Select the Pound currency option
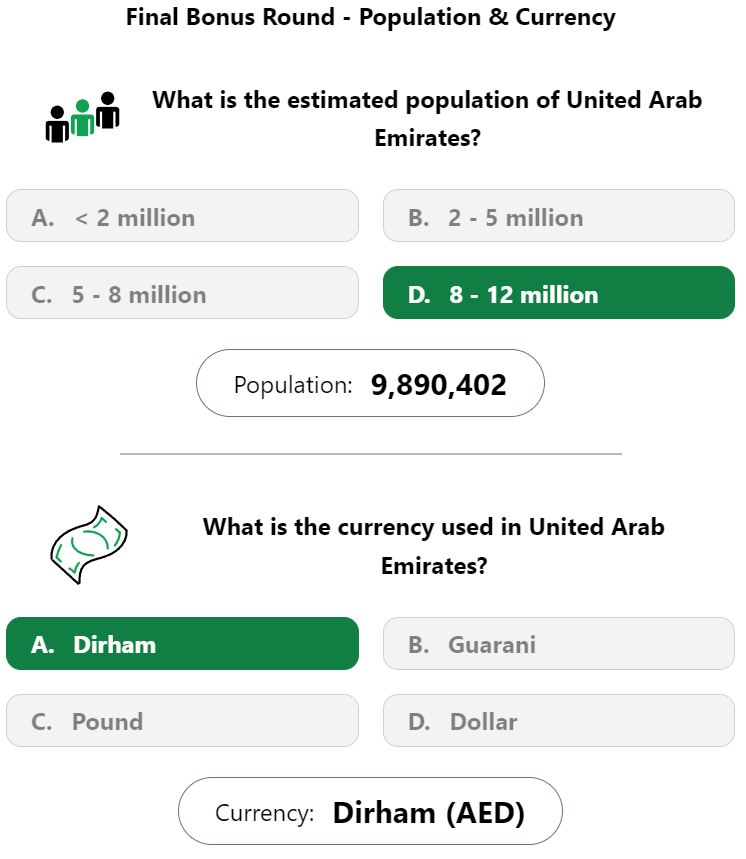This screenshot has height=859, width=746. 182,720
